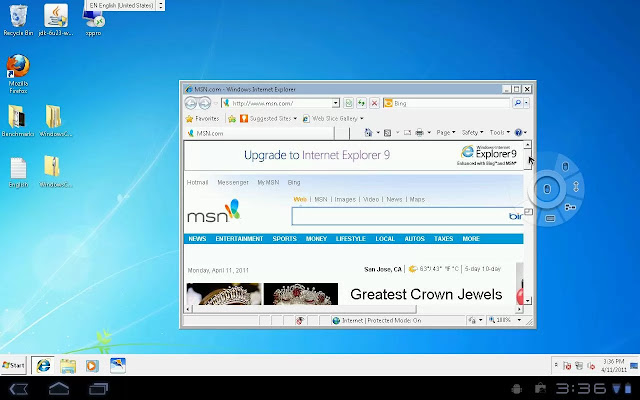Select the MSN.com browser tab
The width and height of the screenshot is (640, 400).
260,133
